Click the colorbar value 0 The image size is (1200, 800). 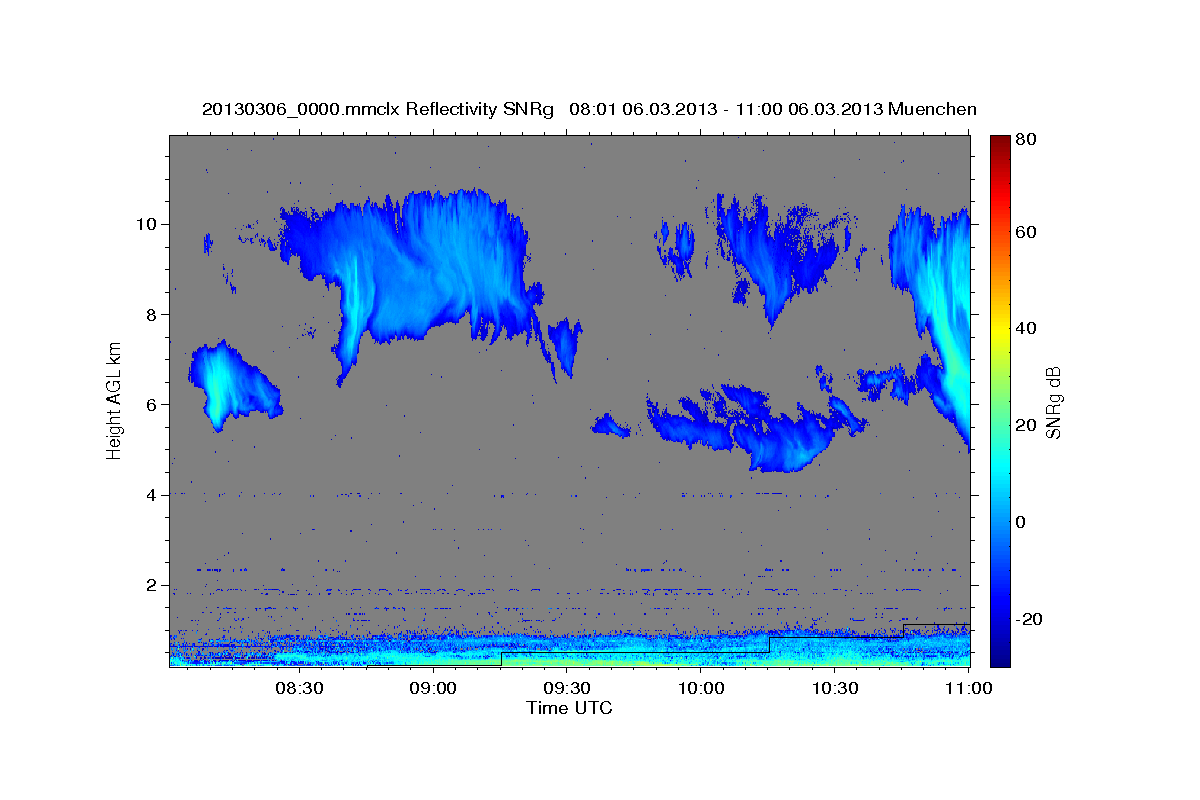tap(1023, 522)
